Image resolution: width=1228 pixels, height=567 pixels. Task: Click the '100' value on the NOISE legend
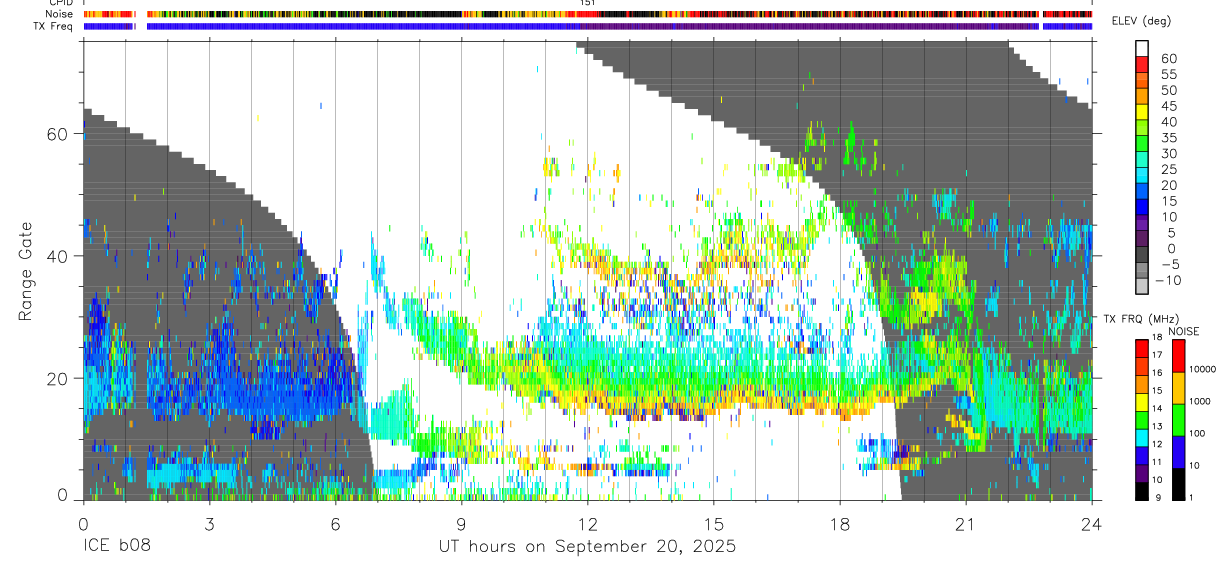[1199, 433]
